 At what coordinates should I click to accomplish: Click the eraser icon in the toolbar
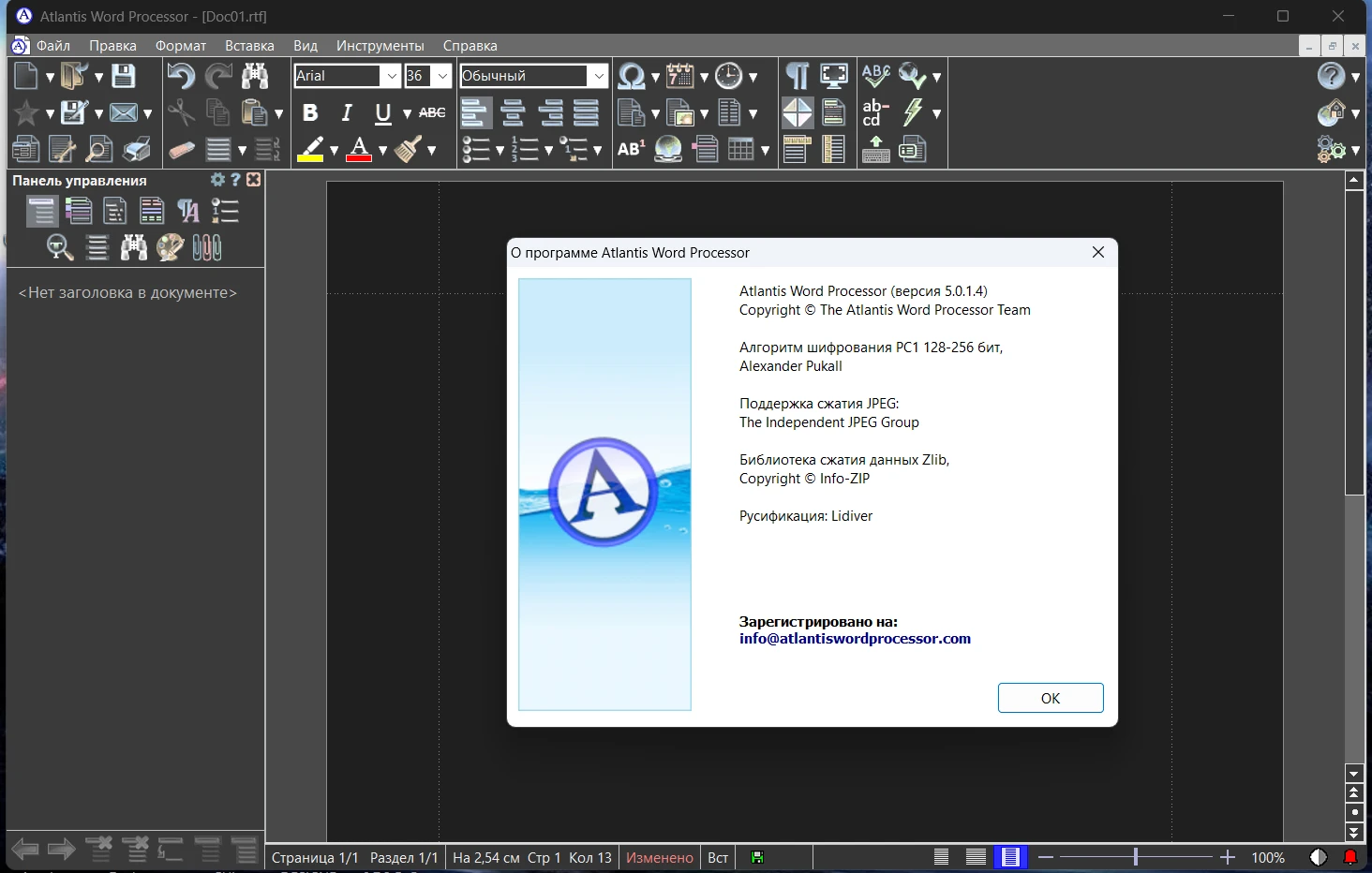pyautogui.click(x=181, y=149)
